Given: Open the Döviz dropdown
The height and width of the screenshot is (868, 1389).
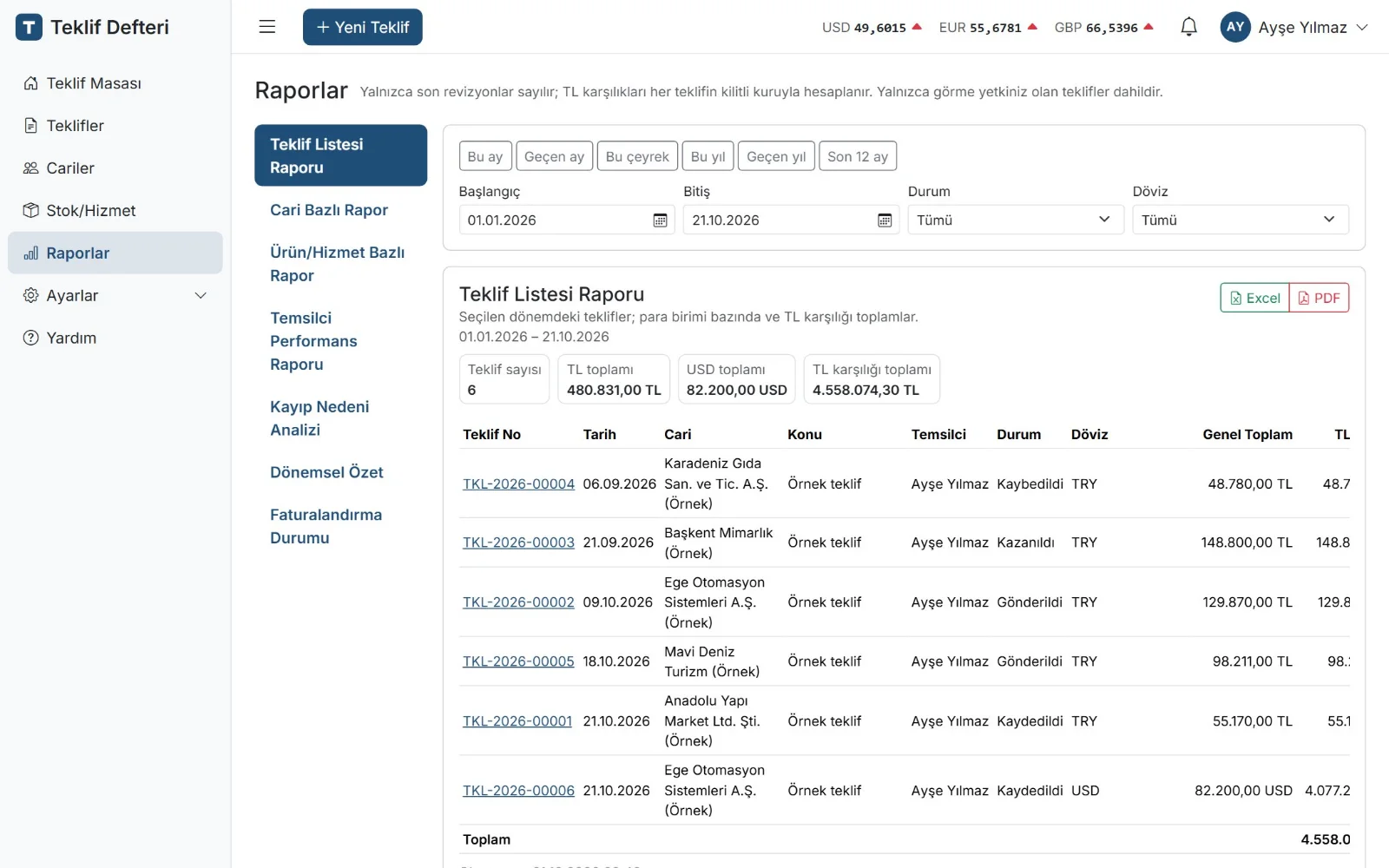Looking at the screenshot, I should [x=1241, y=220].
